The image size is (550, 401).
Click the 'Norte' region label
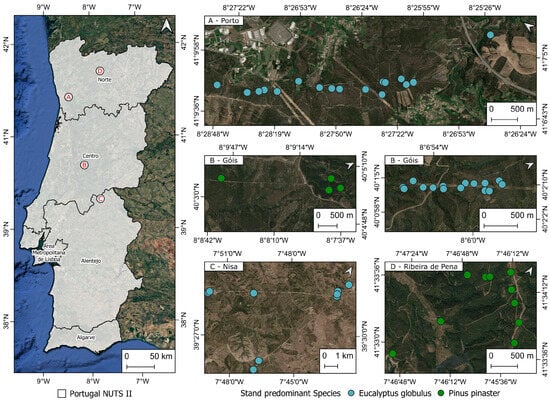tap(105, 80)
